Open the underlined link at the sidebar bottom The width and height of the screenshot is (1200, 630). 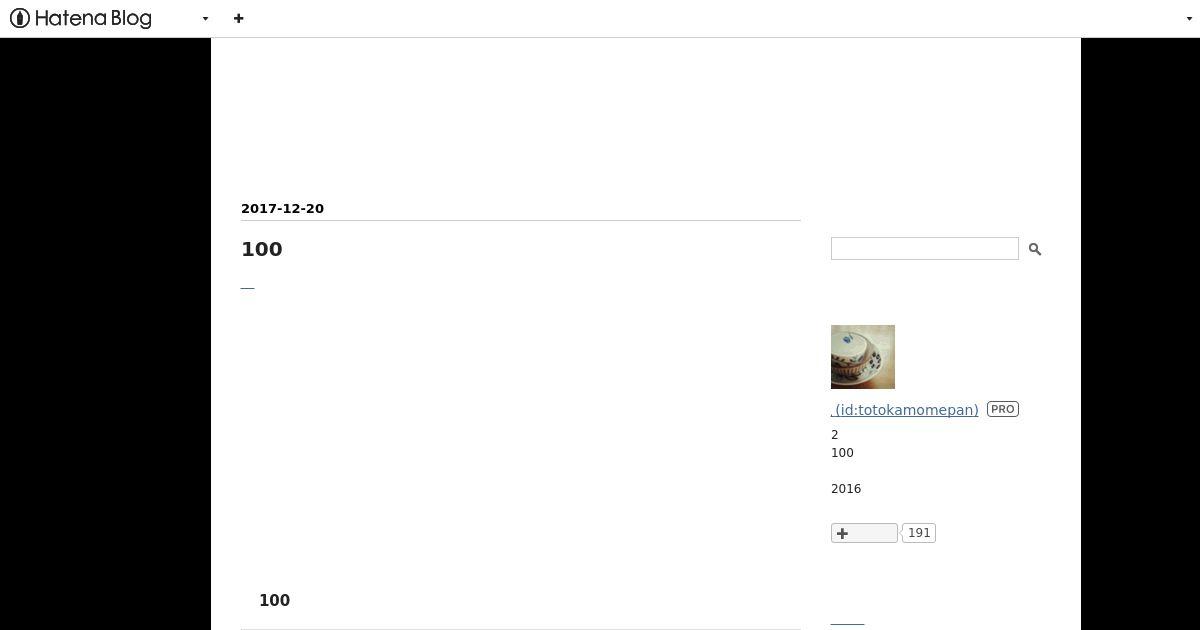click(847, 624)
